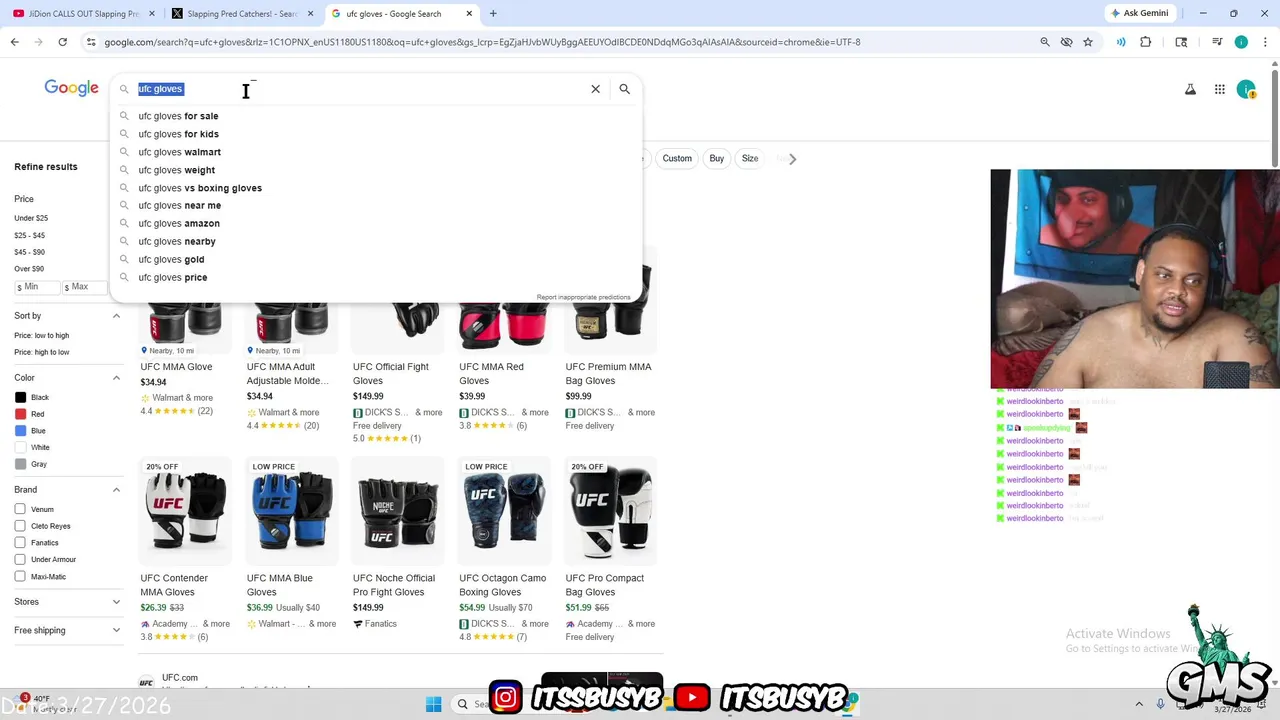The width and height of the screenshot is (1280, 720).
Task: Filter price Under $25
Action: click(31, 218)
